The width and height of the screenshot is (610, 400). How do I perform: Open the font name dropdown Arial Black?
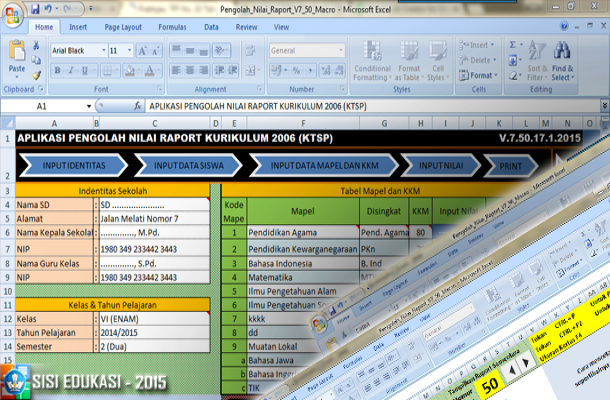[104, 51]
